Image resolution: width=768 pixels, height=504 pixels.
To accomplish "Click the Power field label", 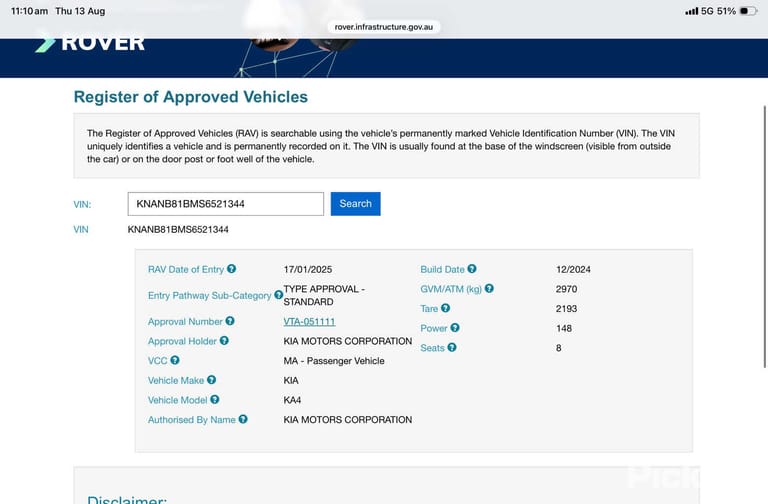I will (x=434, y=328).
